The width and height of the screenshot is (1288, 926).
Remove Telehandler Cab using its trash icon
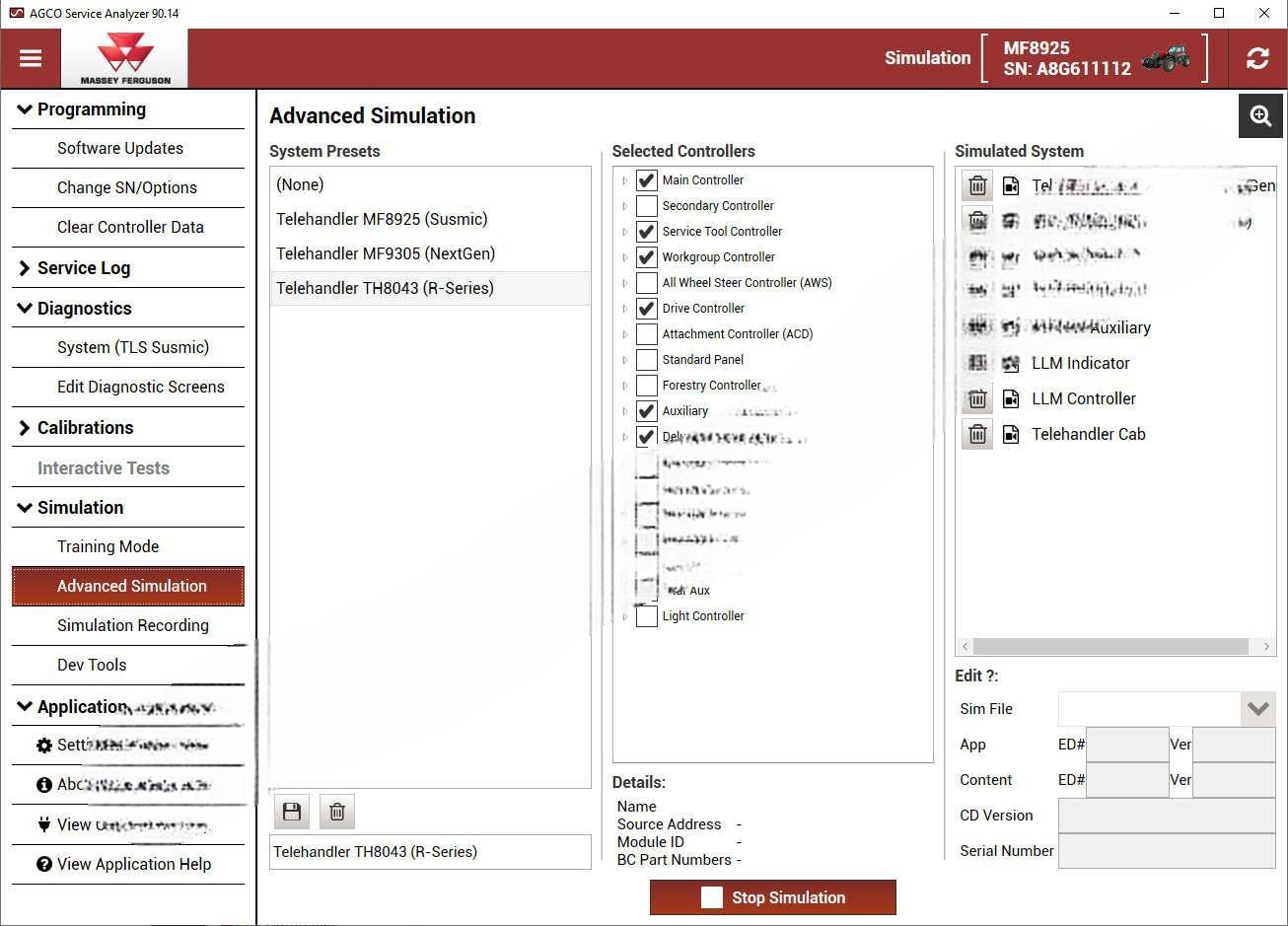[x=977, y=434]
